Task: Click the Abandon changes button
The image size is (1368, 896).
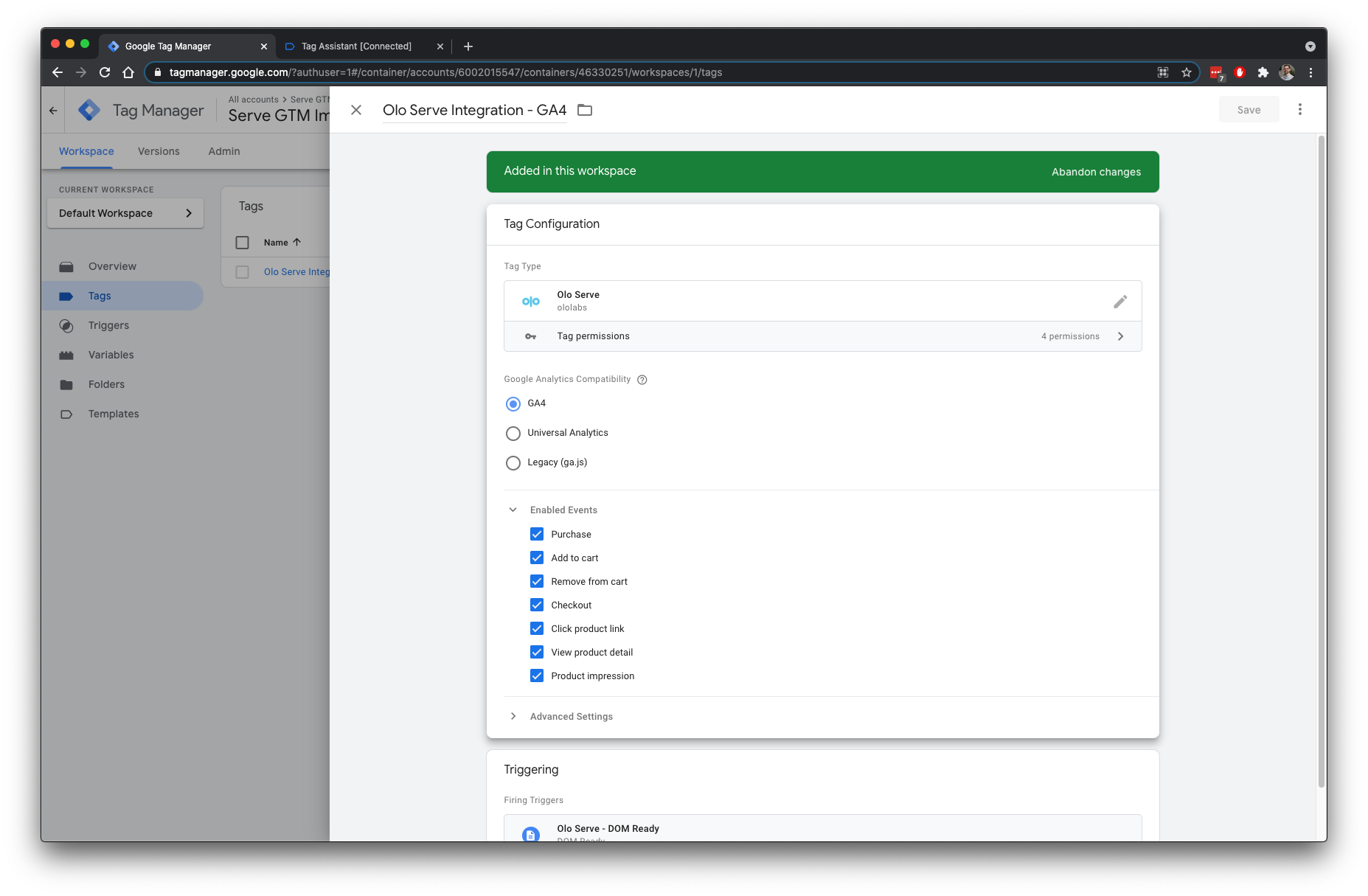Action: (1096, 171)
